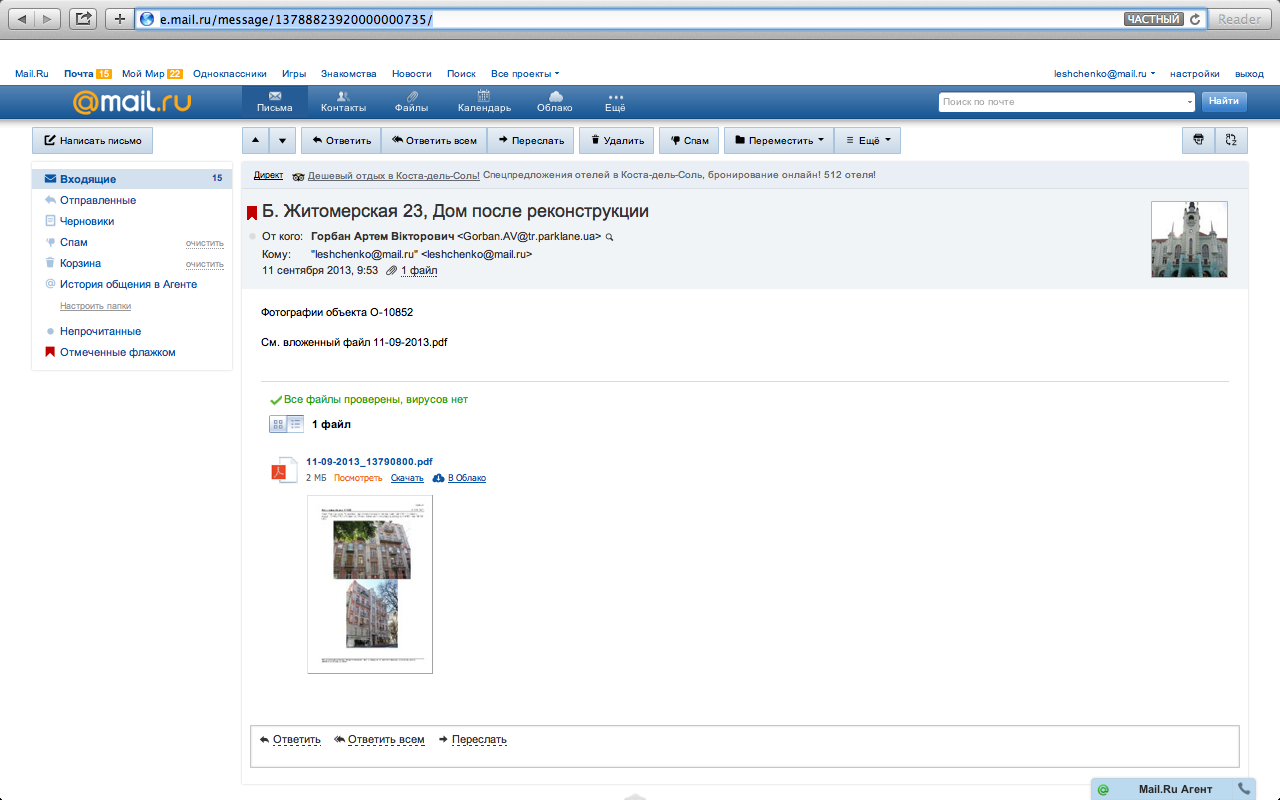
Task: Click the print message icon in toolbar
Action: 1198,141
